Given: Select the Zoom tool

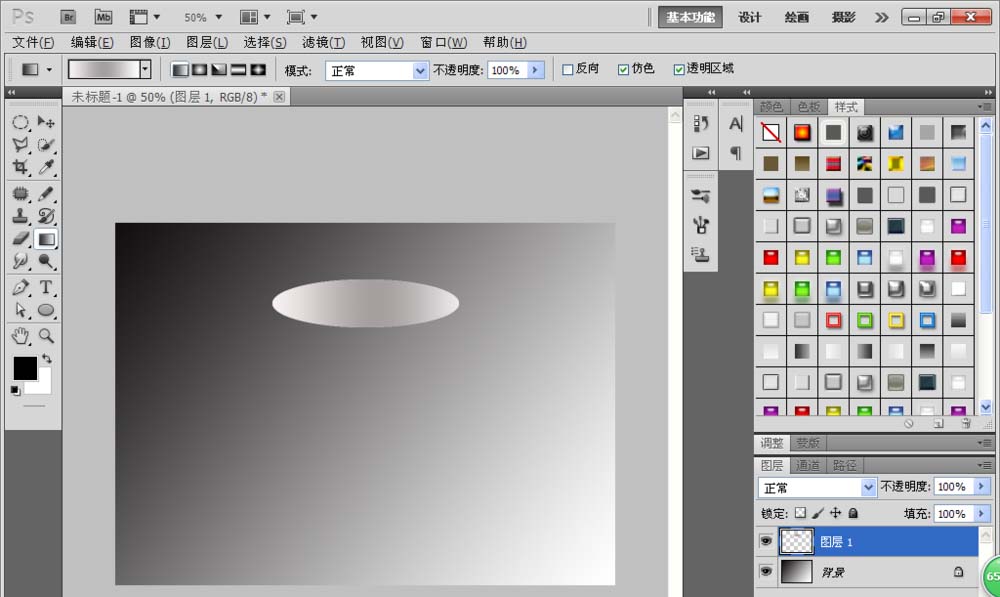Looking at the screenshot, I should 46,336.
